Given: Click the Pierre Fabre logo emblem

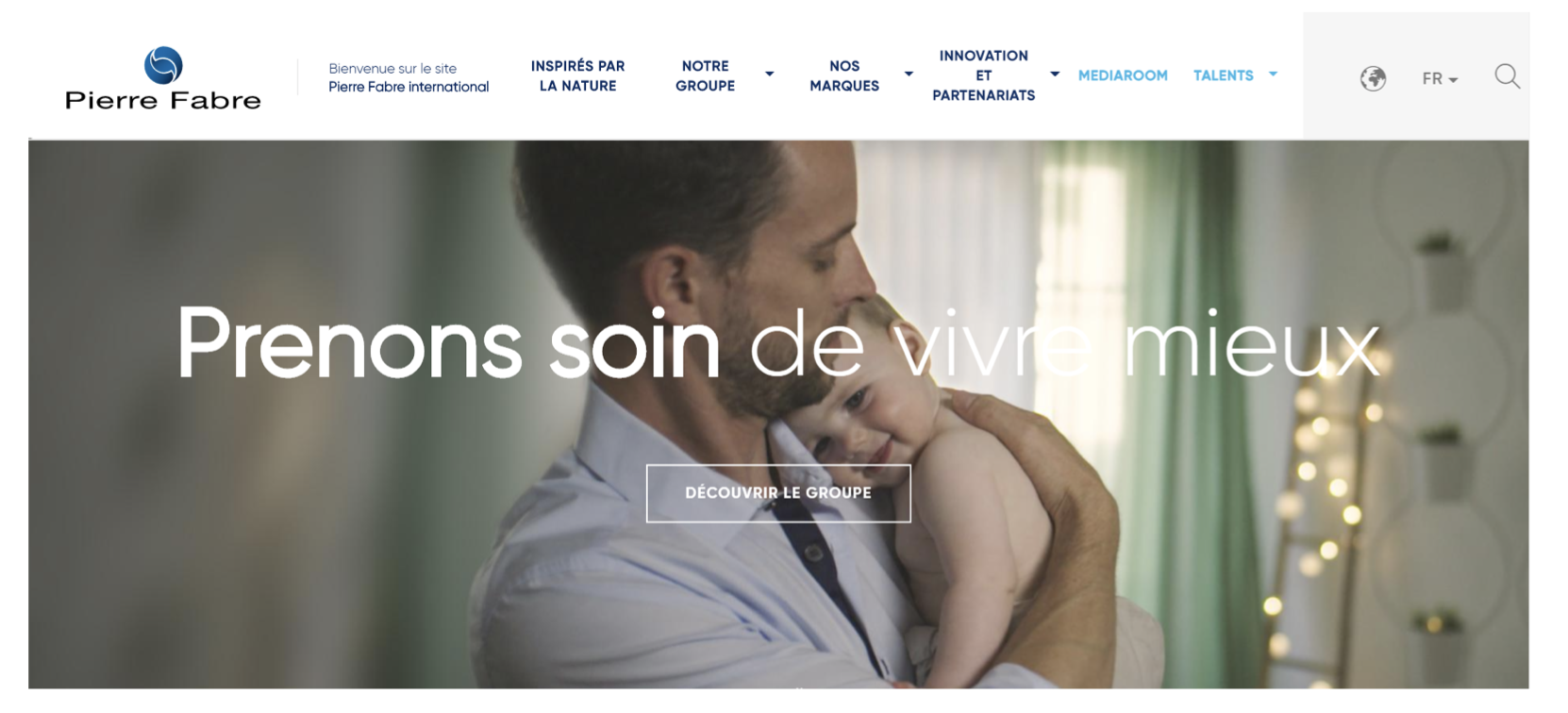Looking at the screenshot, I should (163, 65).
